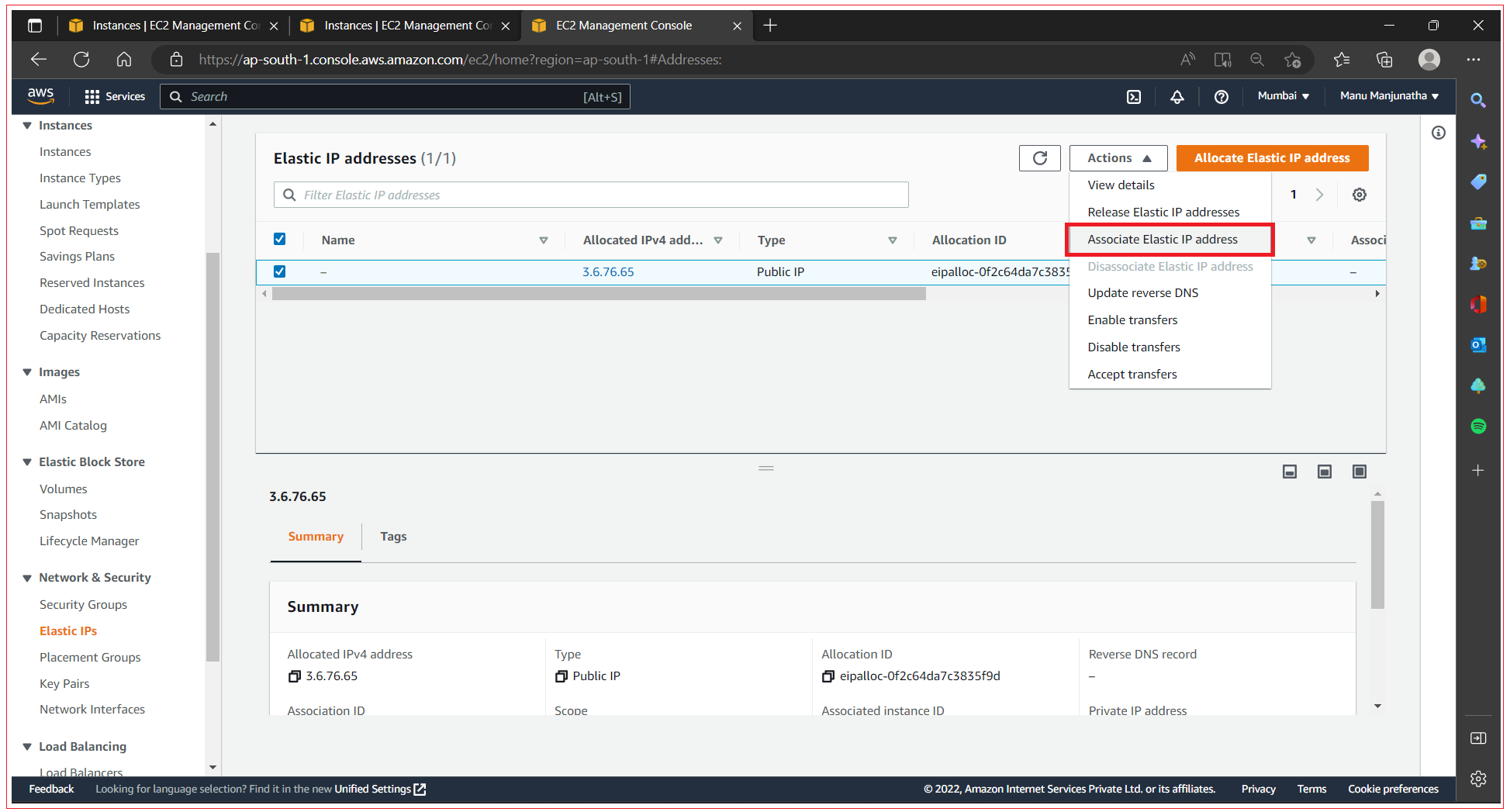
Task: Open Edge sidebar Spotify icon
Action: point(1478,426)
